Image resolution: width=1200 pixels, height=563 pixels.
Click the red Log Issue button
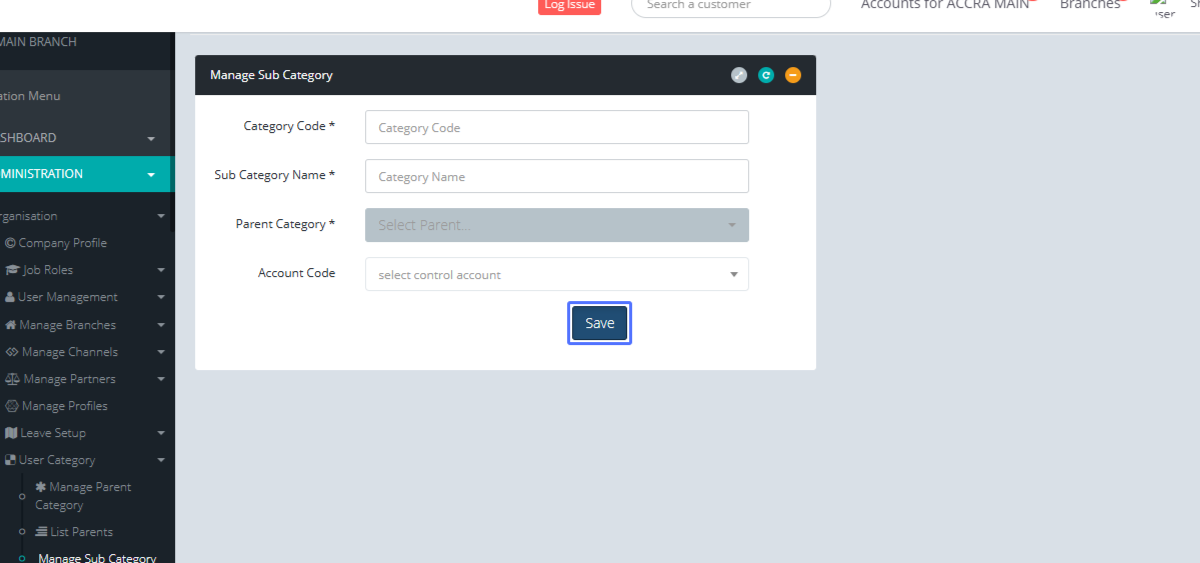tap(569, 6)
